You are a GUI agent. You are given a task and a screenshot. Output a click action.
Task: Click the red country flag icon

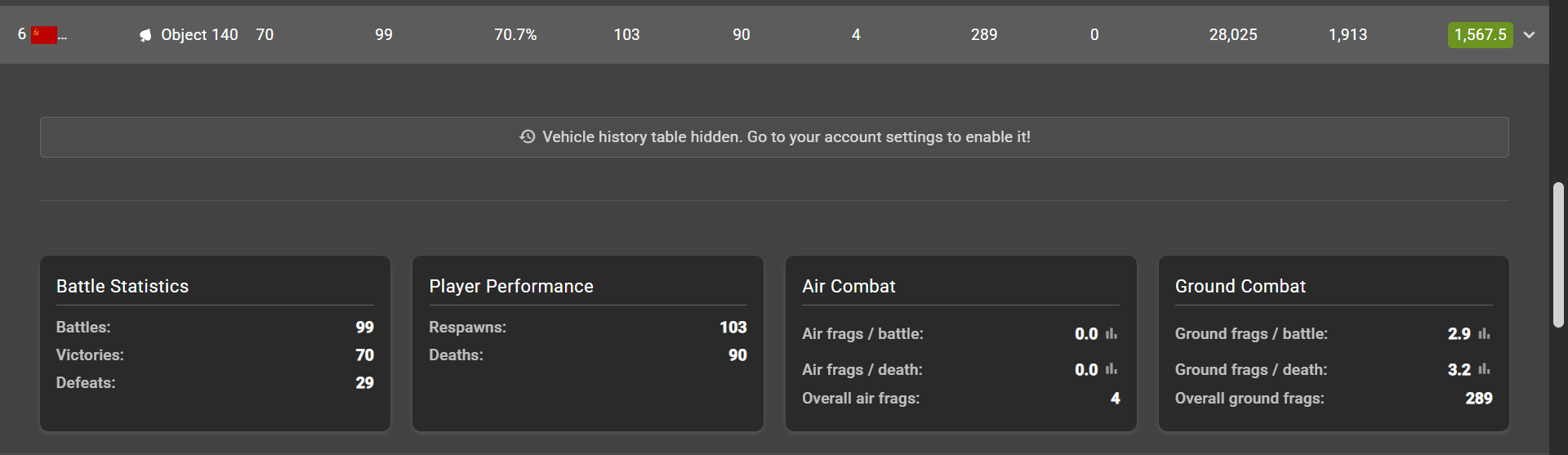44,35
